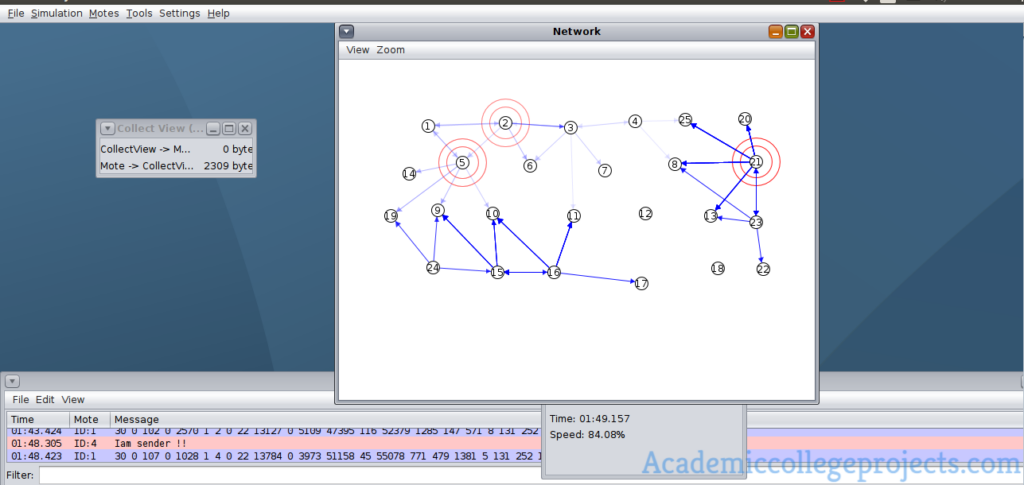The width and height of the screenshot is (1024, 485).
Task: Select mote node 24
Action: 433,268
